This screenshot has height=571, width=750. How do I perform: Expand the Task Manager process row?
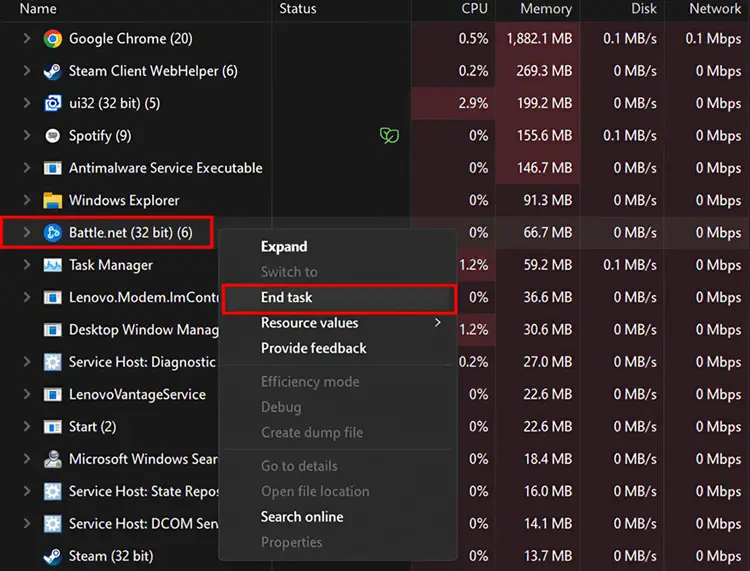coord(27,265)
